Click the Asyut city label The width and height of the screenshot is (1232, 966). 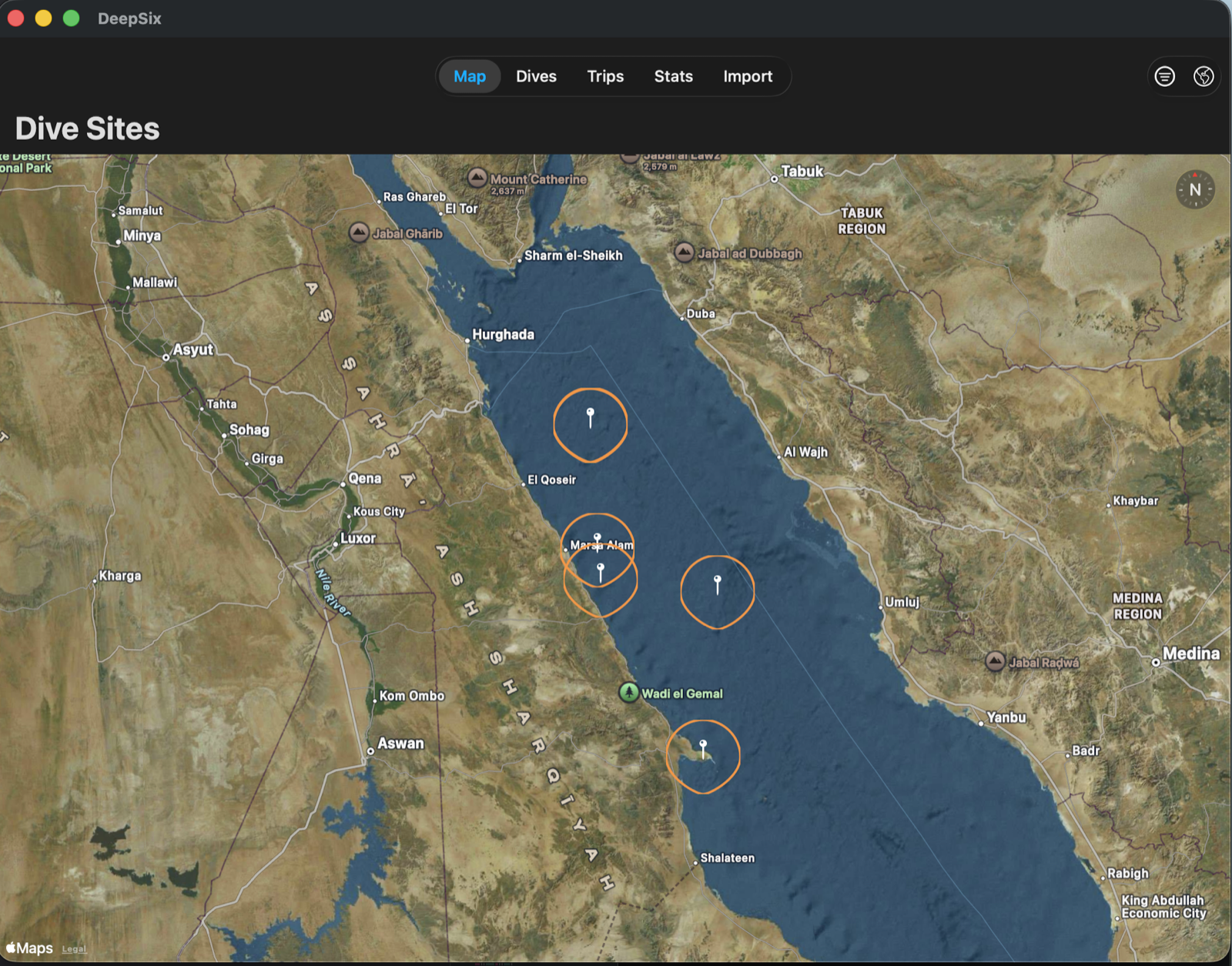tap(192, 349)
